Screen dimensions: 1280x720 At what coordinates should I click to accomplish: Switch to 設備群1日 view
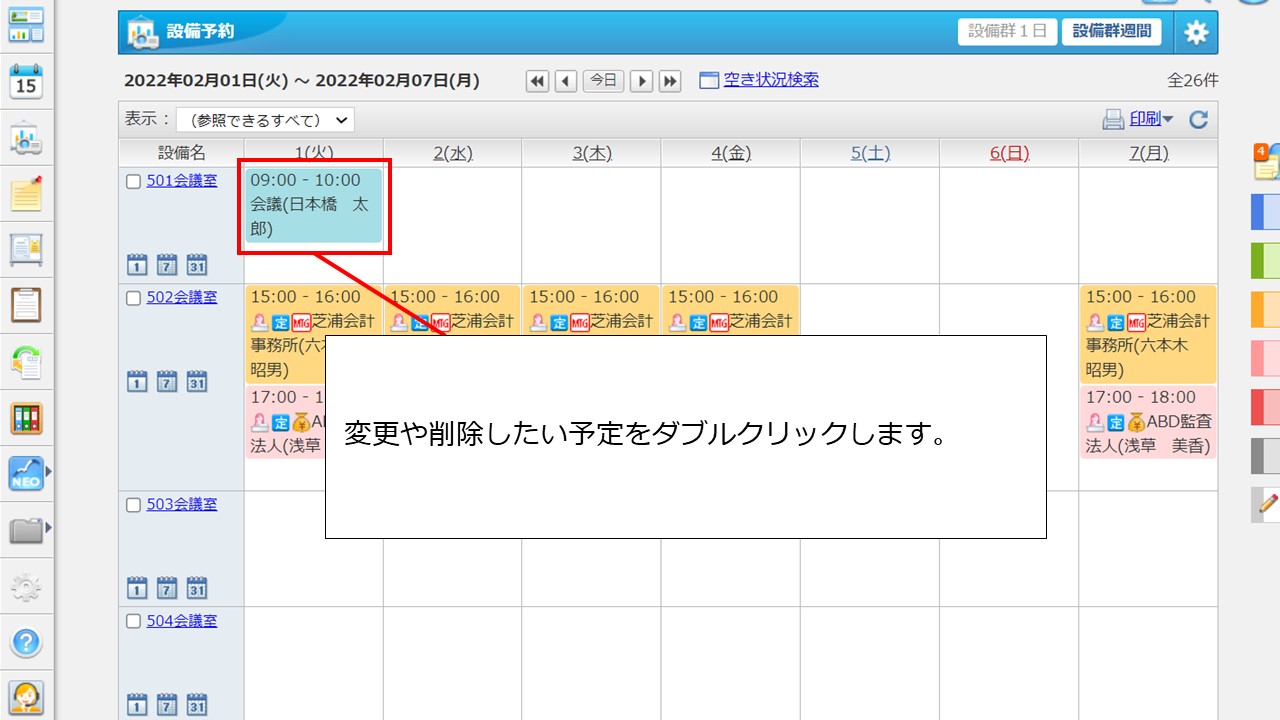pos(1006,31)
